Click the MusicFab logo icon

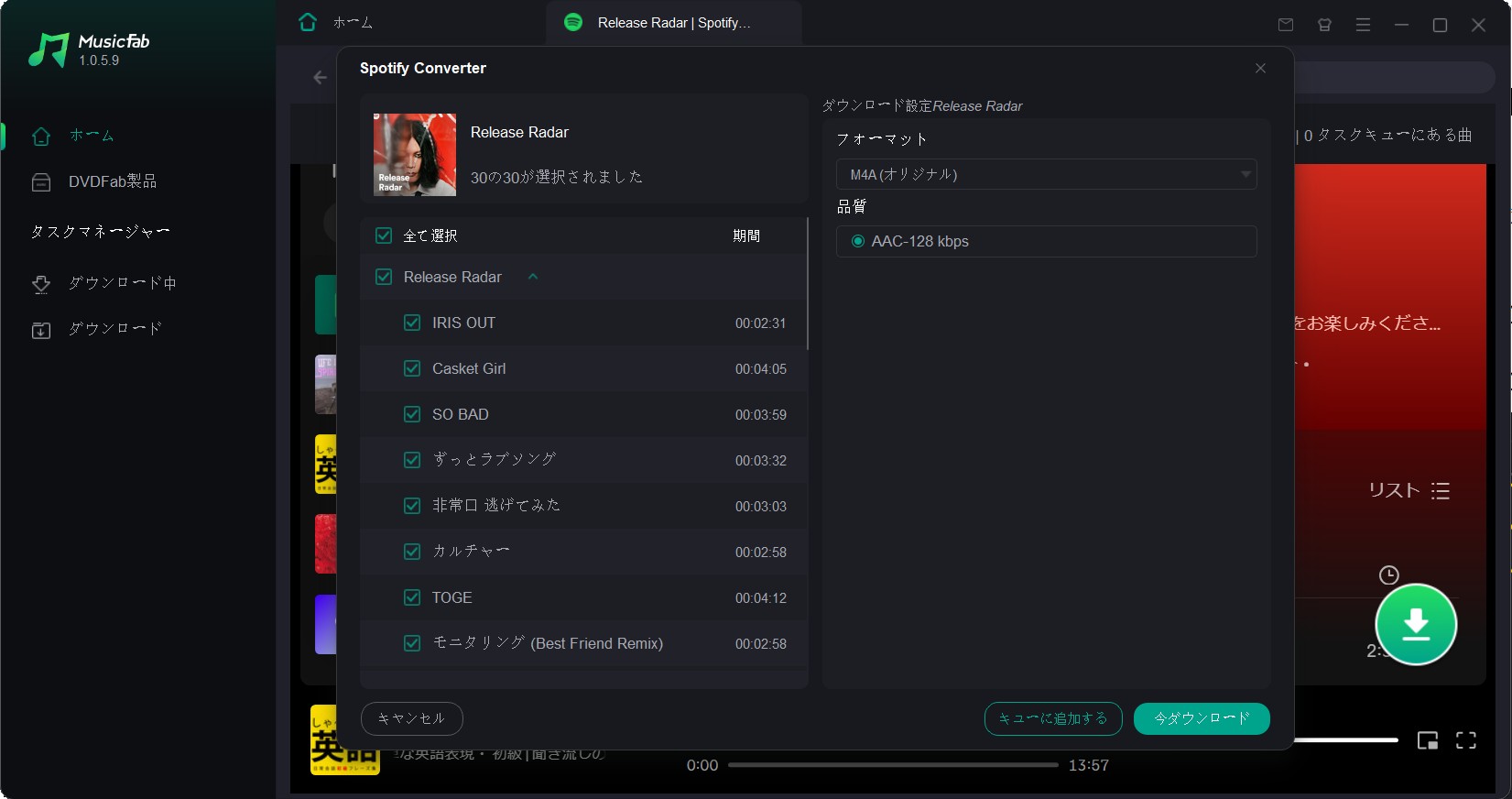(49, 50)
